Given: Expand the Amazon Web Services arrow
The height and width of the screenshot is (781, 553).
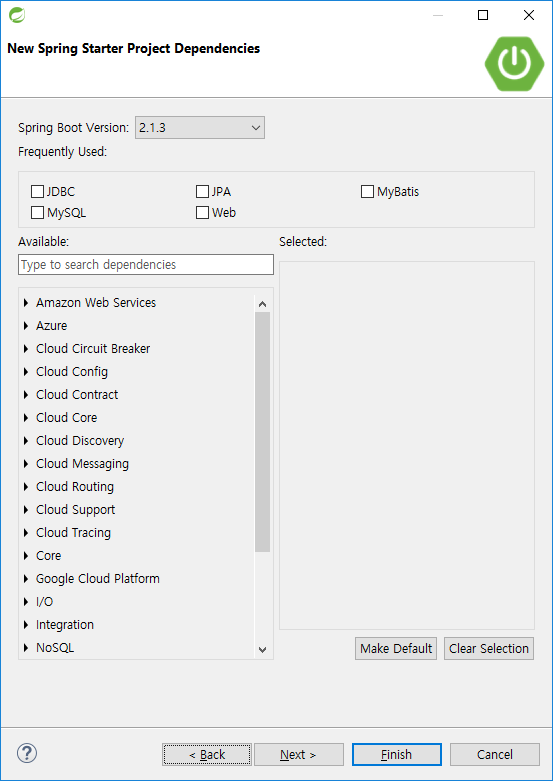Looking at the screenshot, I should [26, 302].
